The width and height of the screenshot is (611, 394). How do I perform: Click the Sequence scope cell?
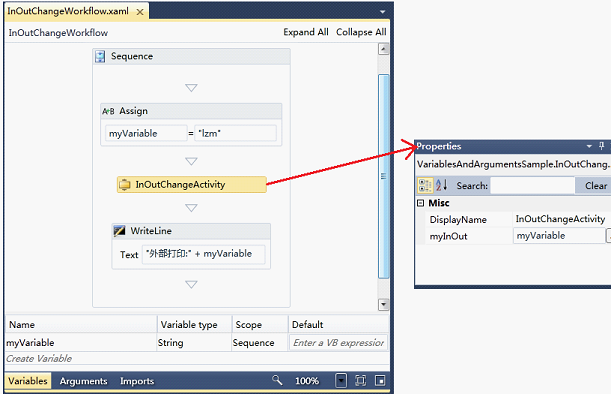260,343
